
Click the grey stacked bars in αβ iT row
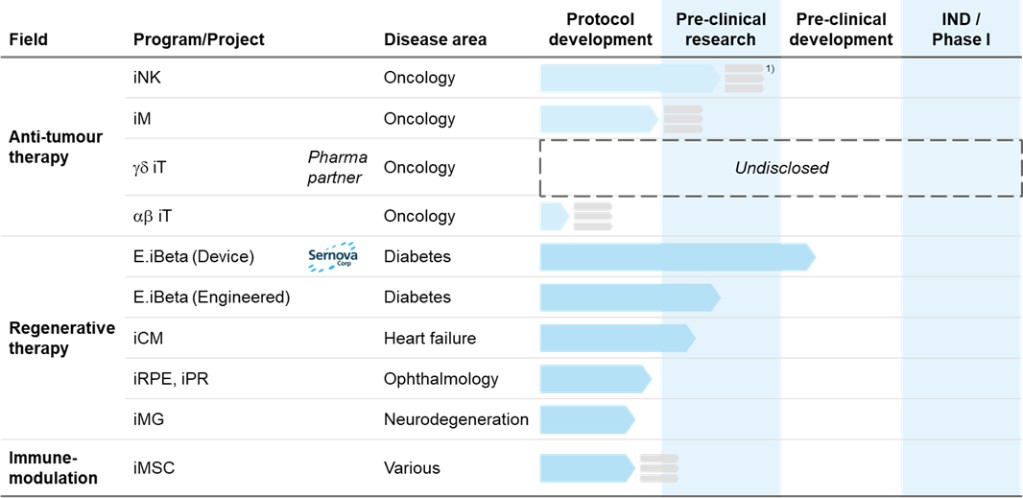[592, 216]
